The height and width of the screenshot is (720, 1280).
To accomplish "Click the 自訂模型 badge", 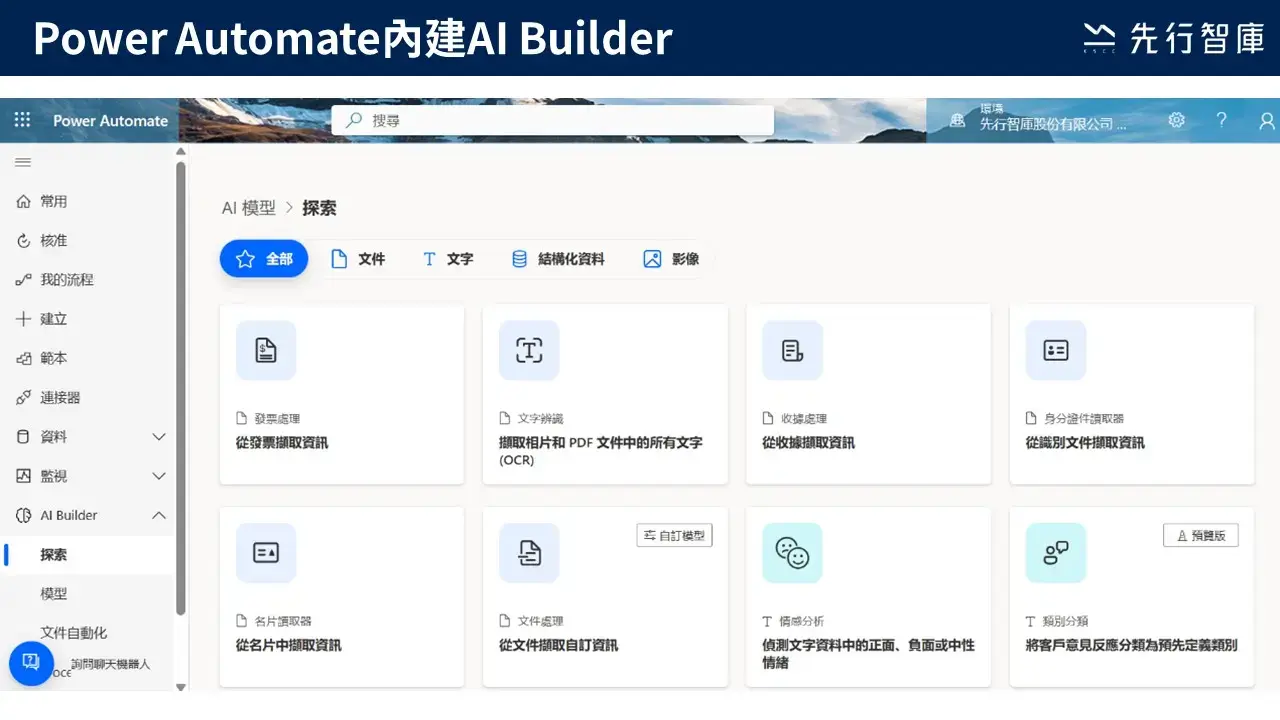I will click(x=675, y=536).
